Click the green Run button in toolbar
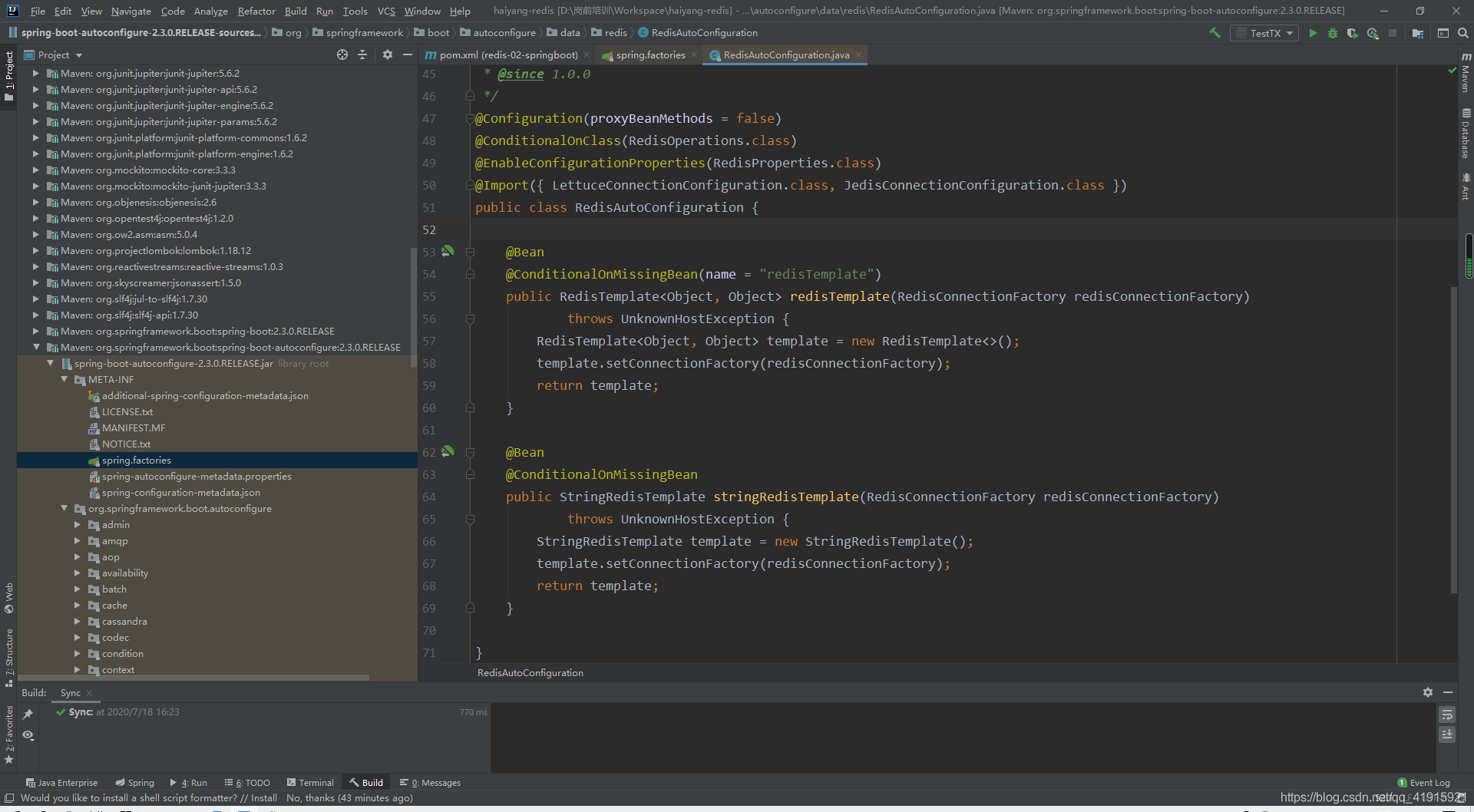The width and height of the screenshot is (1474, 812). click(x=1313, y=33)
